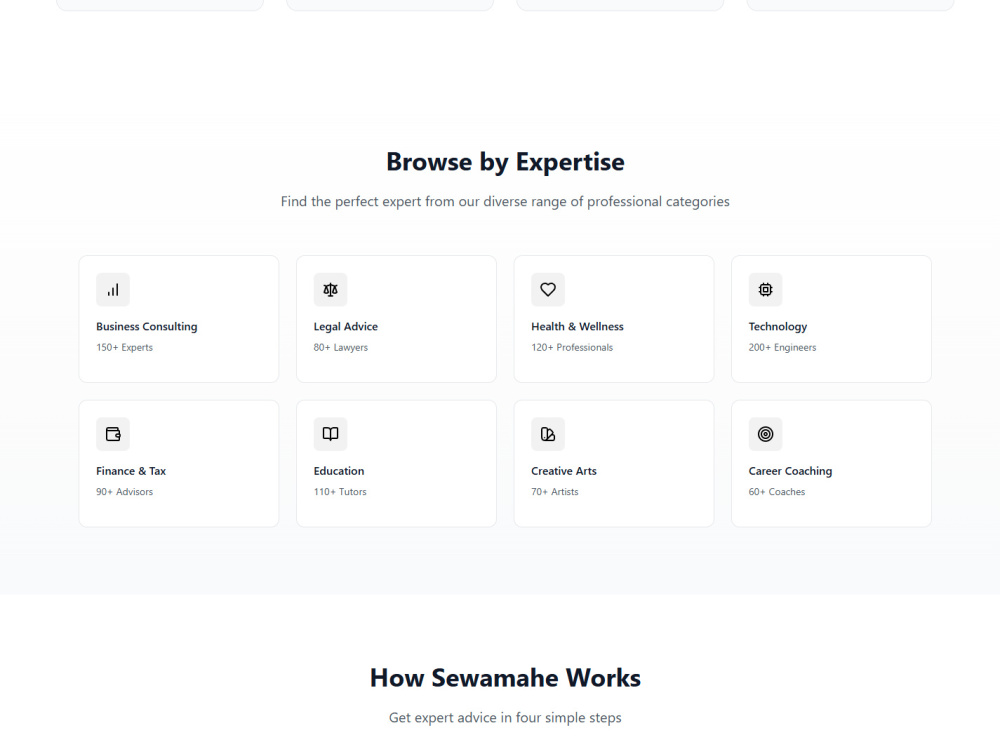Click the 'How Sewamahe Works' heading
The height and width of the screenshot is (749, 1000).
tap(505, 678)
